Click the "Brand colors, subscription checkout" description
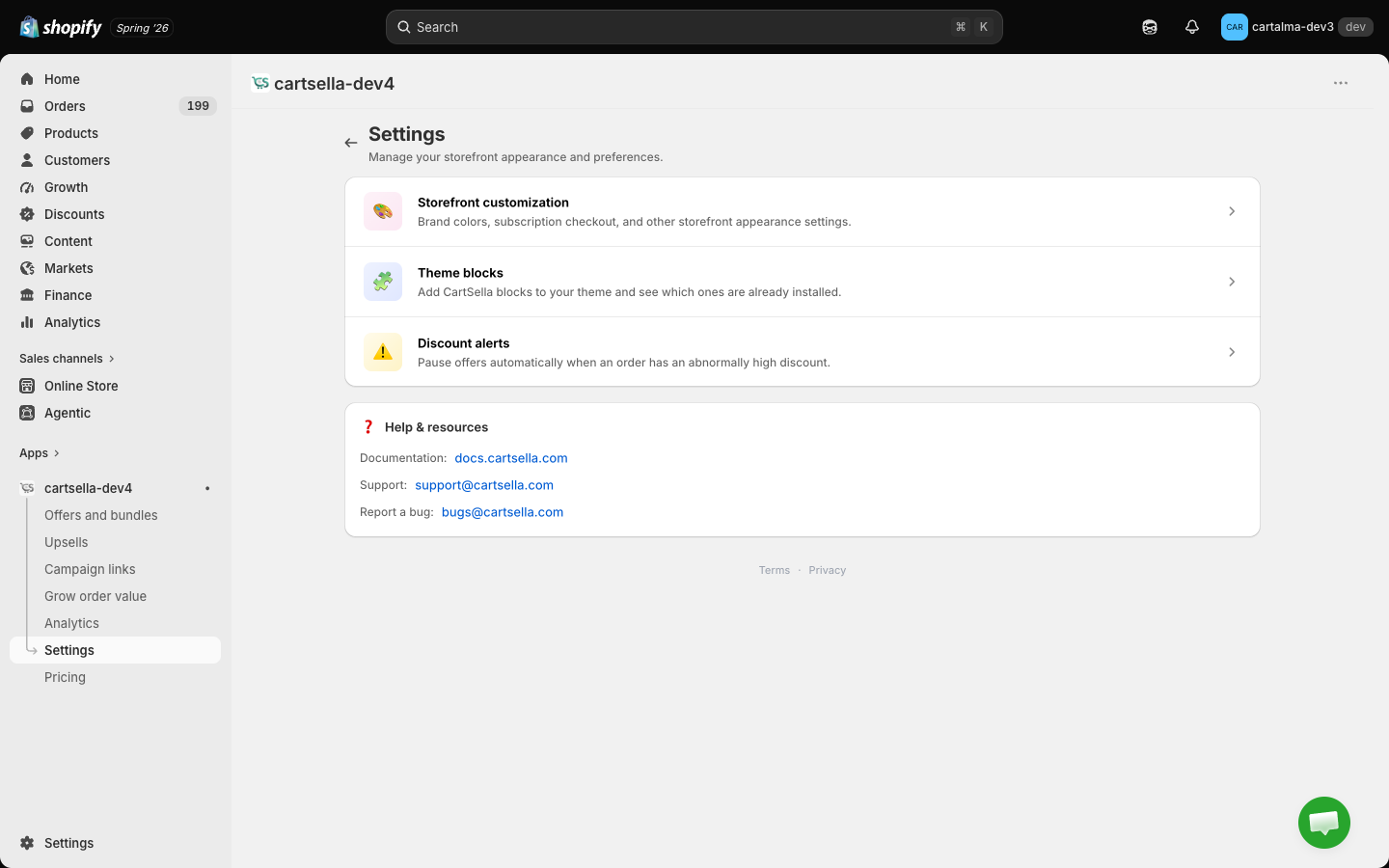Screen dimensions: 1389x868 [x=634, y=222]
